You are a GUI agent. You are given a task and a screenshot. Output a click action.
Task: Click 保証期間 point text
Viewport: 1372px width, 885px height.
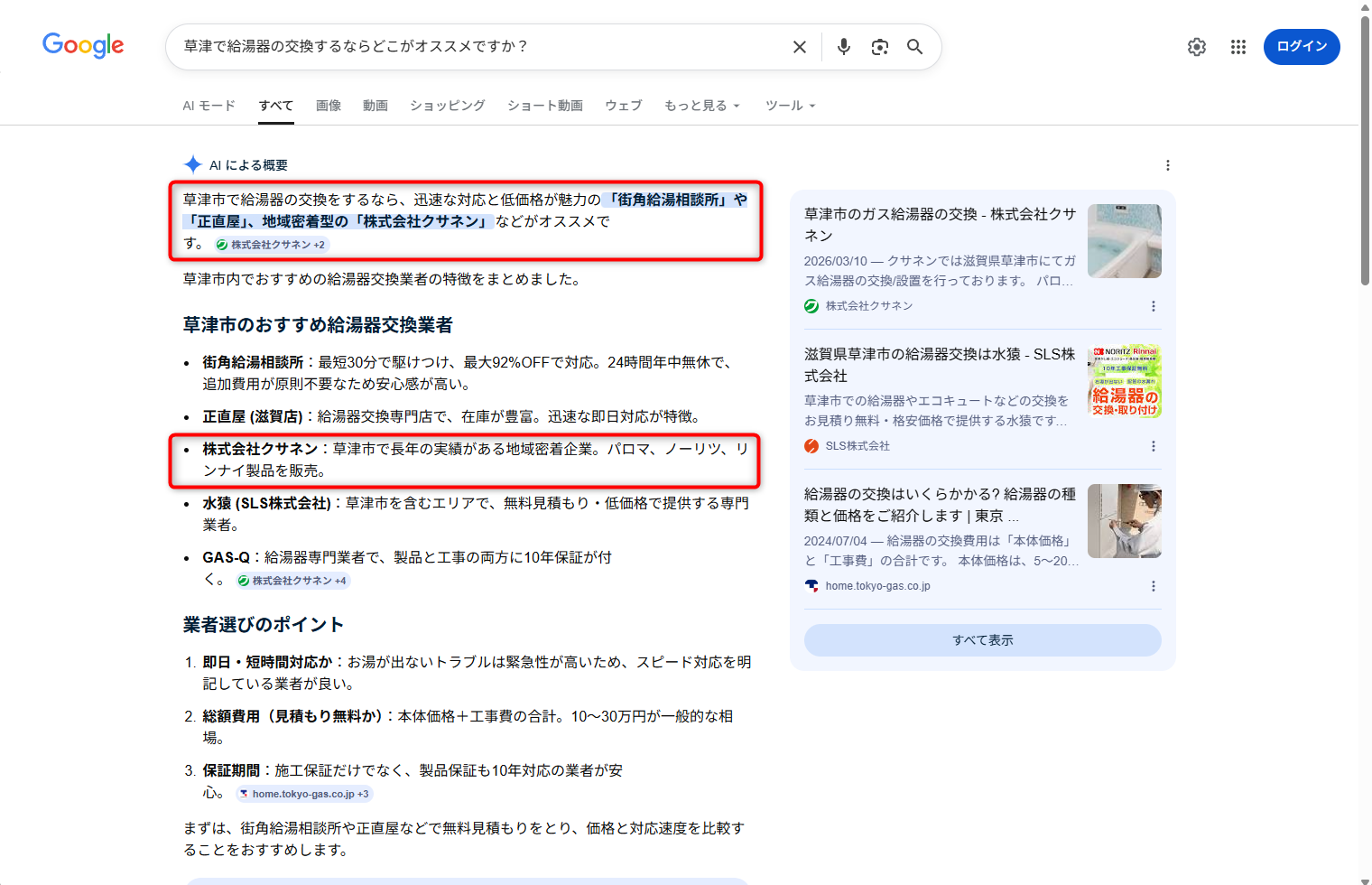tap(413, 781)
